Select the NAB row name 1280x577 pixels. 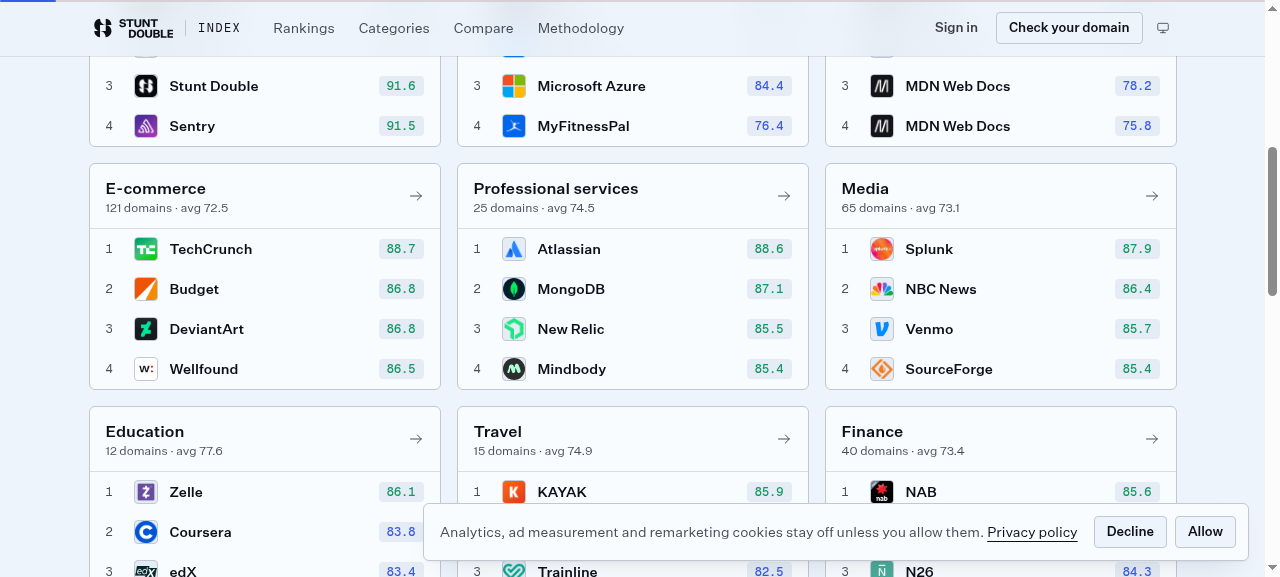(921, 492)
